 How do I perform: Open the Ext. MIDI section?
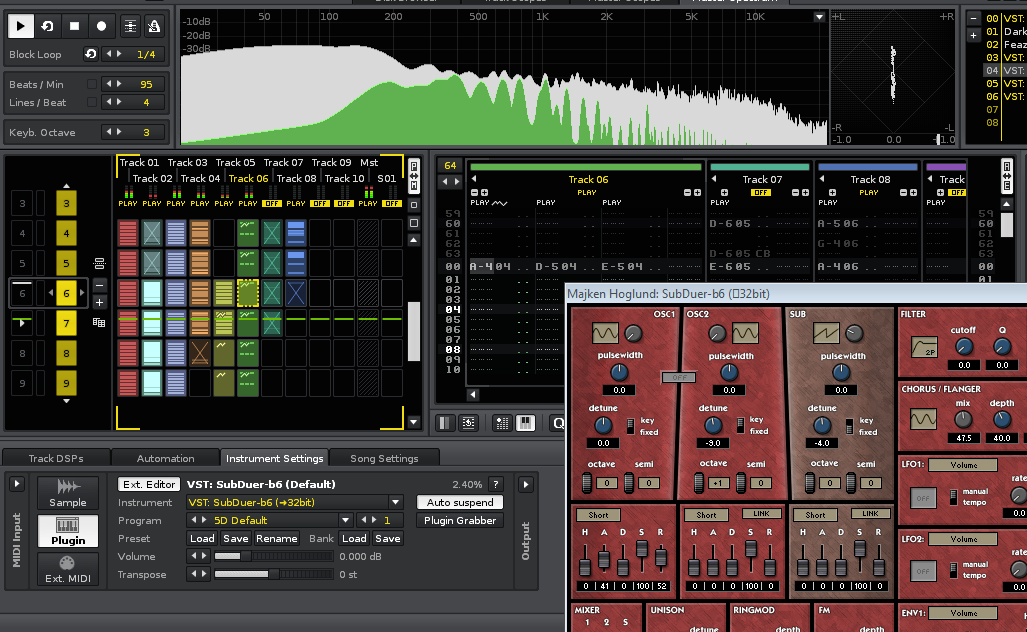67,569
